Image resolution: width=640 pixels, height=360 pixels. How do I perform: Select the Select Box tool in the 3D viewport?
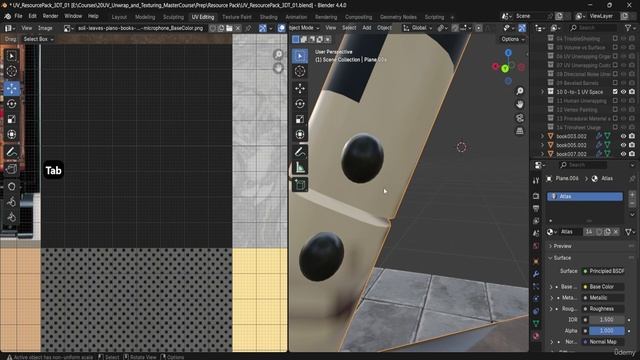(300, 56)
